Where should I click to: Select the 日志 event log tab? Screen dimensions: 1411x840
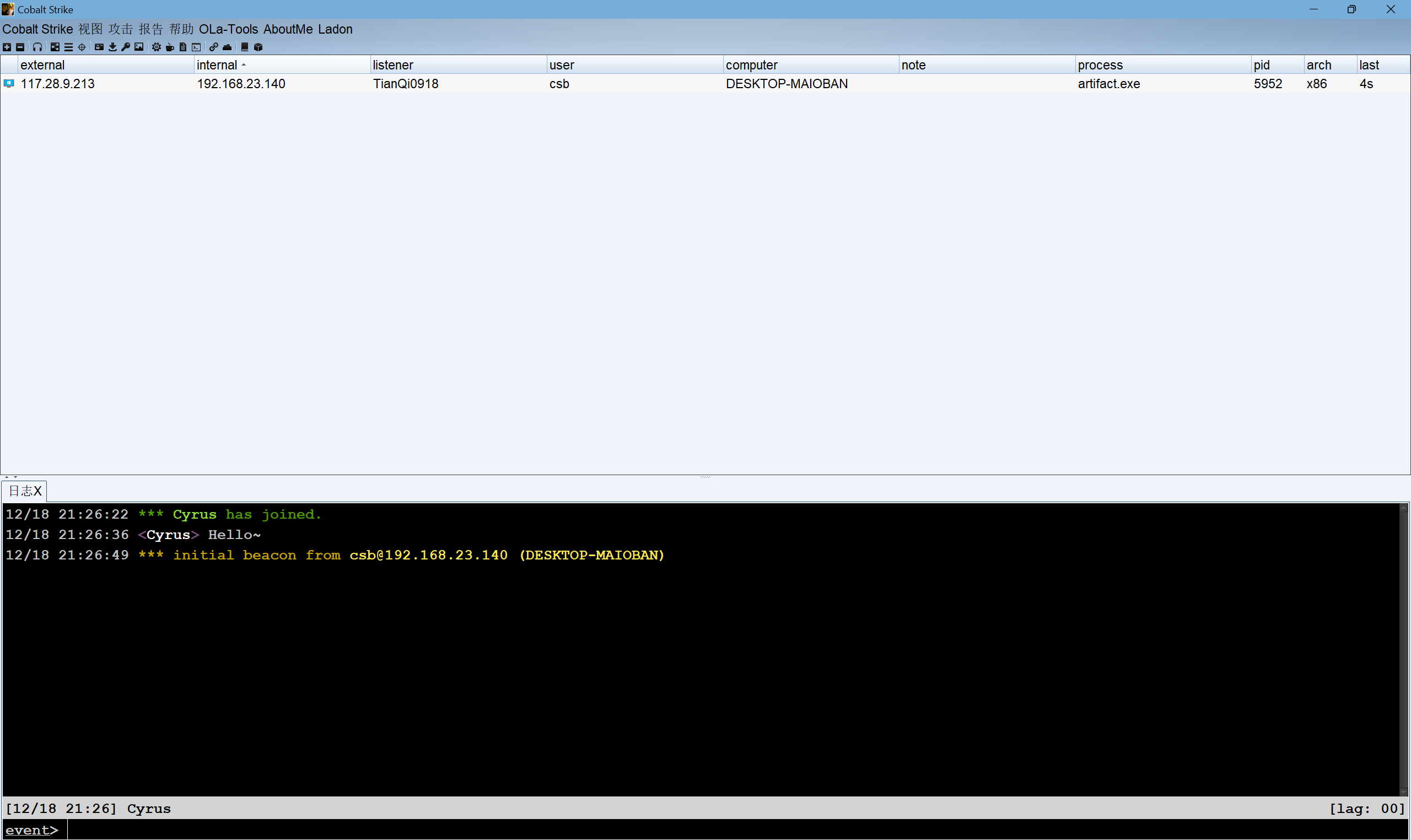[24, 491]
